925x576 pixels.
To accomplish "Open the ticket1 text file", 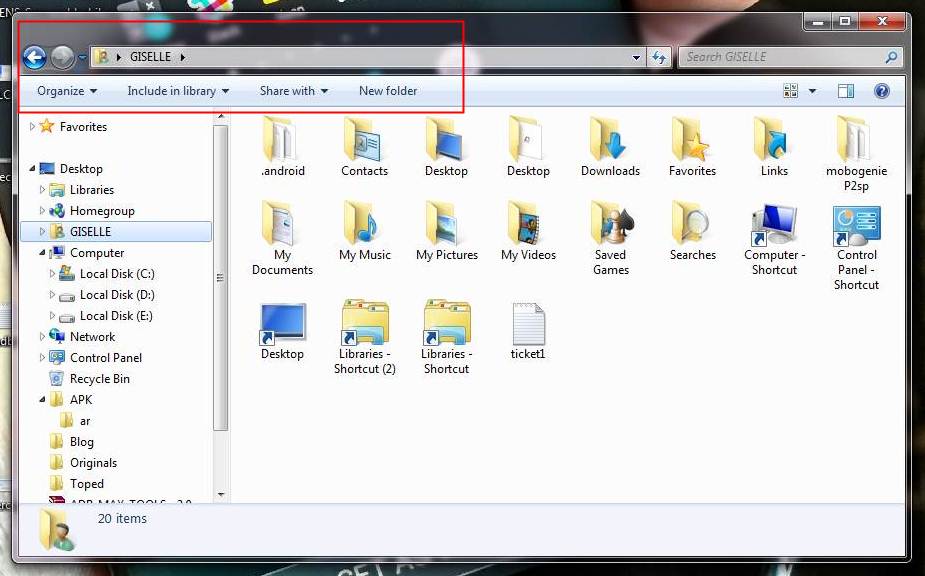I will tap(527, 325).
